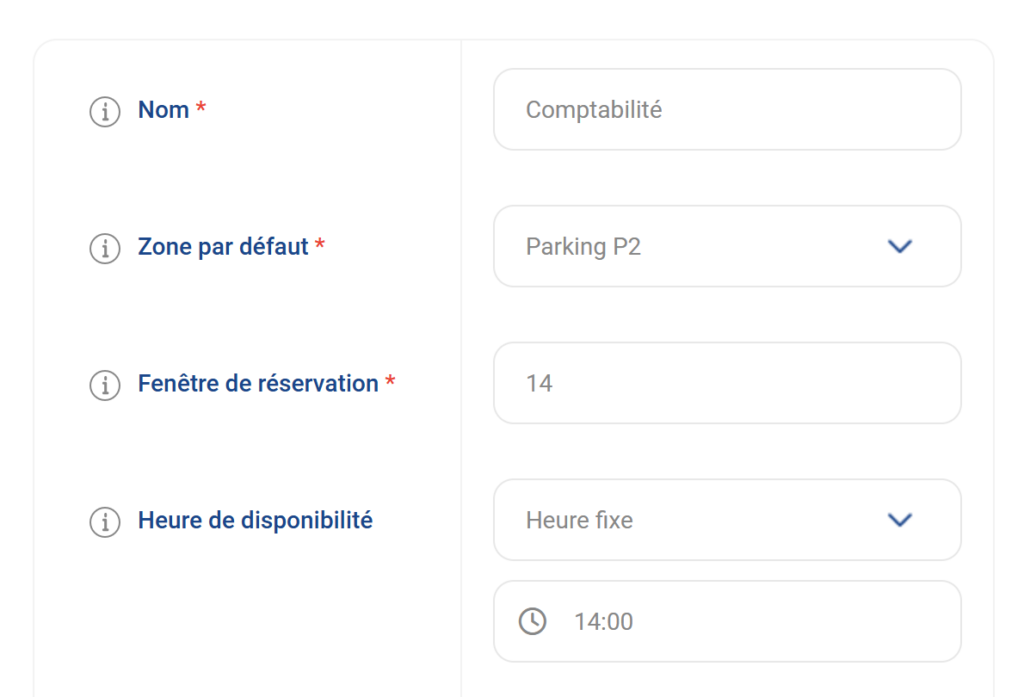Open the Parking P2 selection list
This screenshot has width=1024, height=697.
(727, 246)
